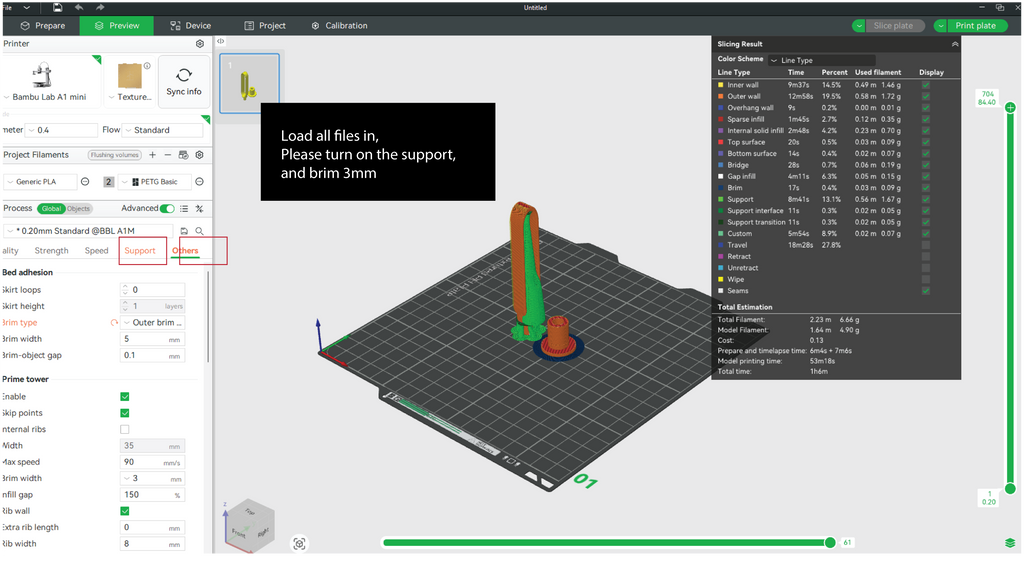Uncheck Prime tower Enable checkbox

125,397
